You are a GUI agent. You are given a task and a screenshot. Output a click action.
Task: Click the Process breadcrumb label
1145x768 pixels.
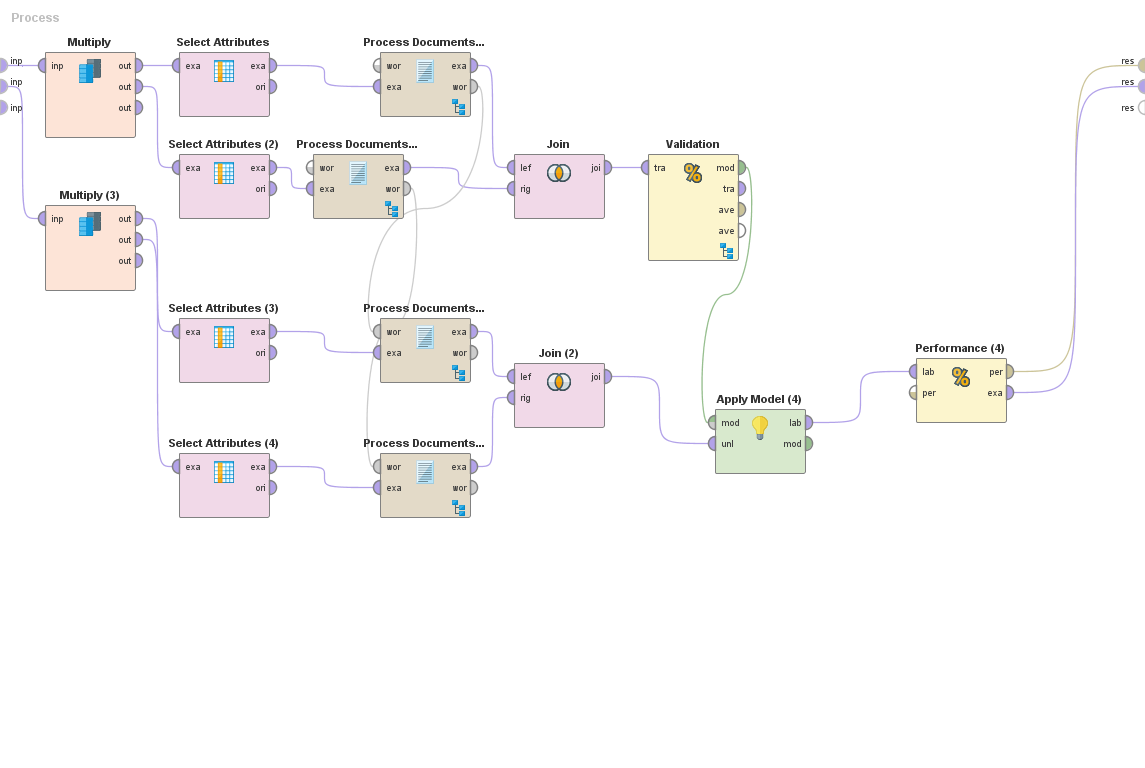point(35,18)
